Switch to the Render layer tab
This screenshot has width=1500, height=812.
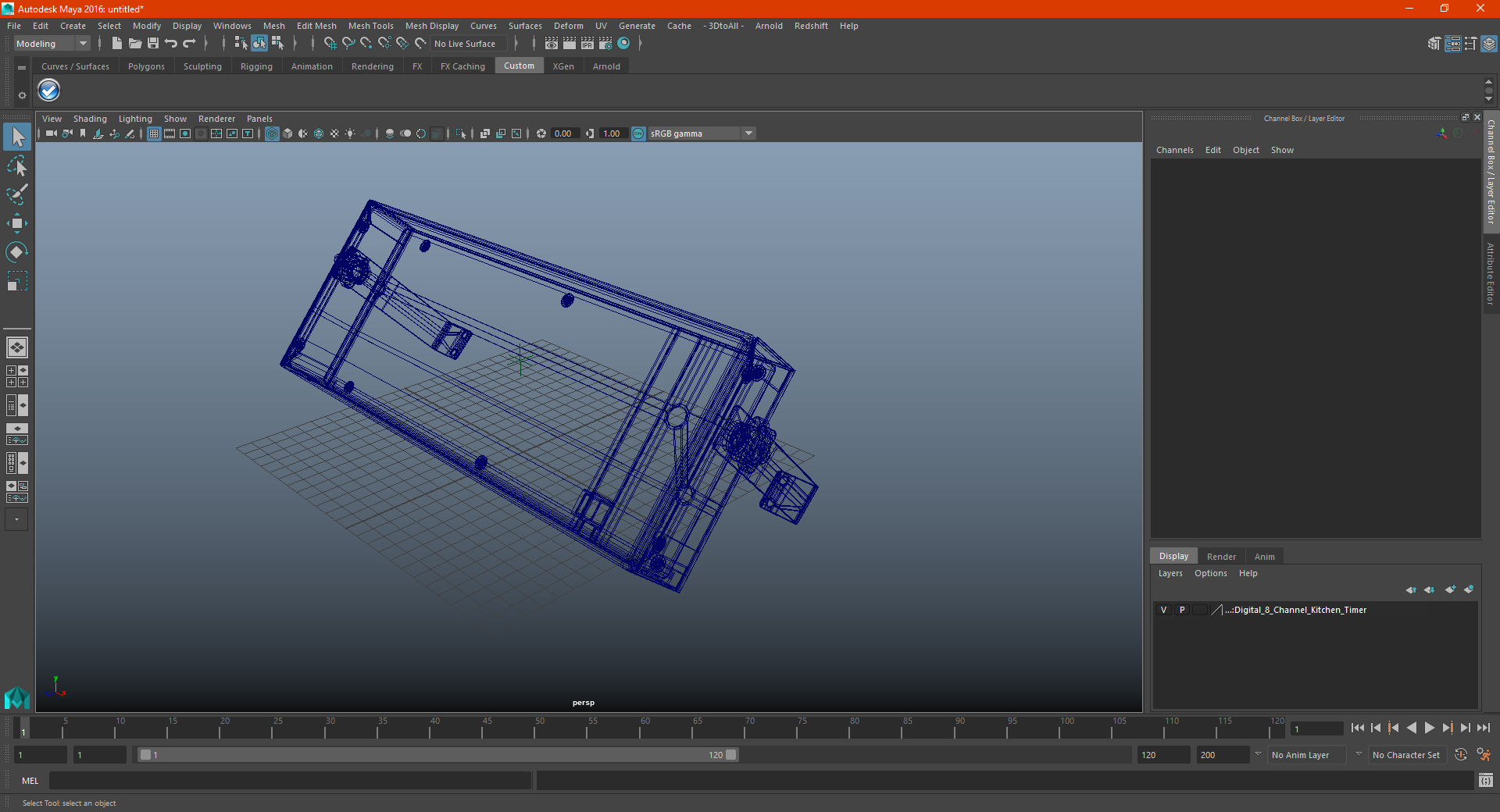pos(1221,557)
